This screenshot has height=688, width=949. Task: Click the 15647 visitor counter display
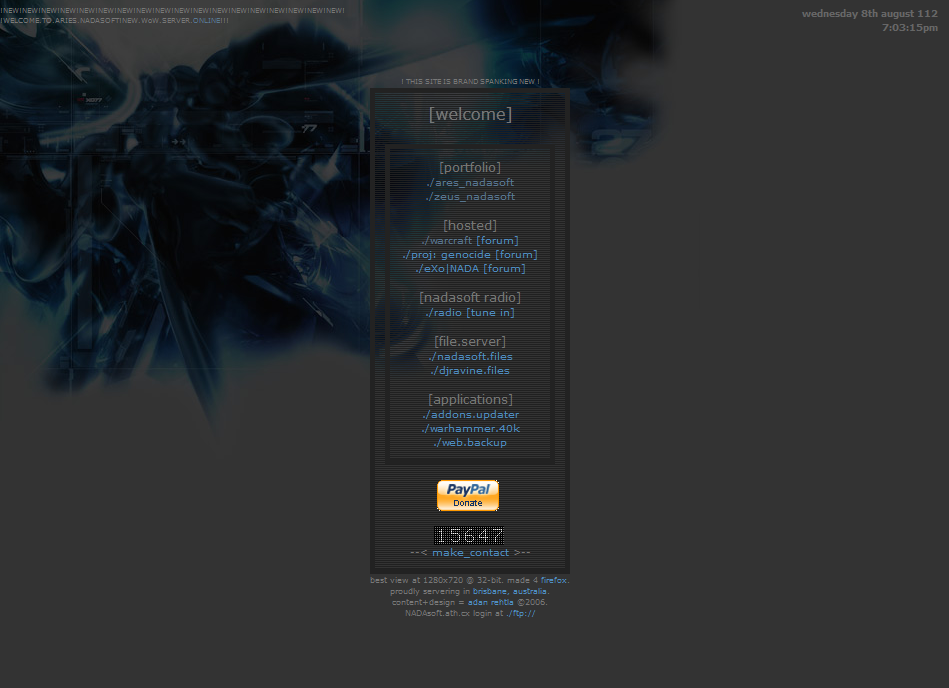pos(470,535)
